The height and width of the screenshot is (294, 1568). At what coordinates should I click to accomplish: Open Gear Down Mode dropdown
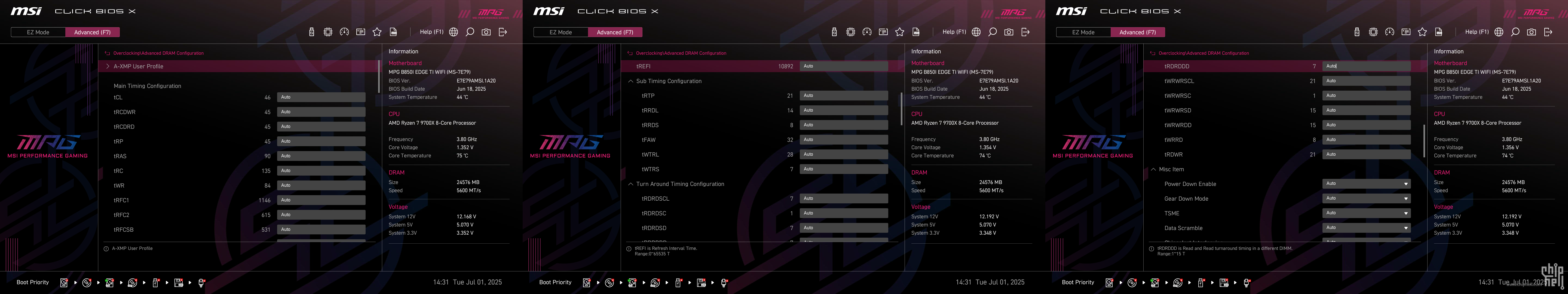click(1367, 198)
